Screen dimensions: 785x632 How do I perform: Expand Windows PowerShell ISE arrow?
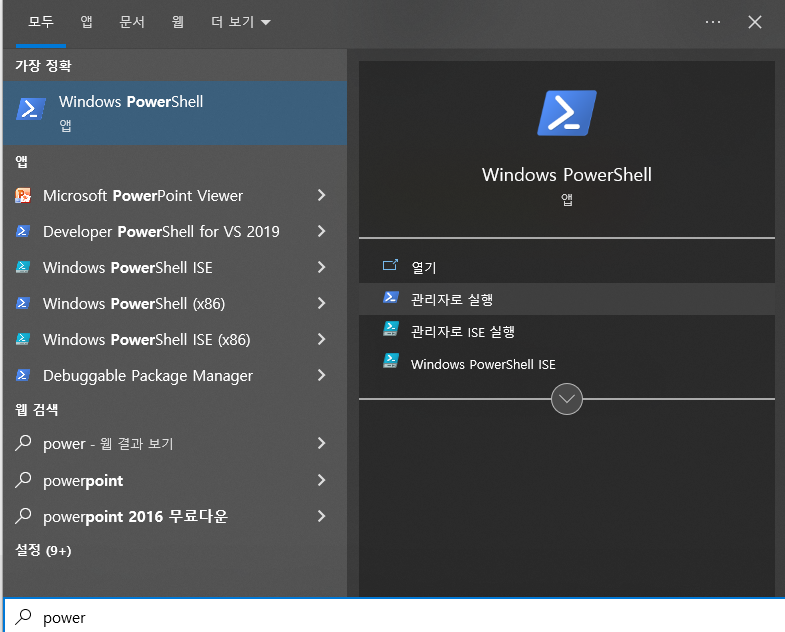click(321, 267)
